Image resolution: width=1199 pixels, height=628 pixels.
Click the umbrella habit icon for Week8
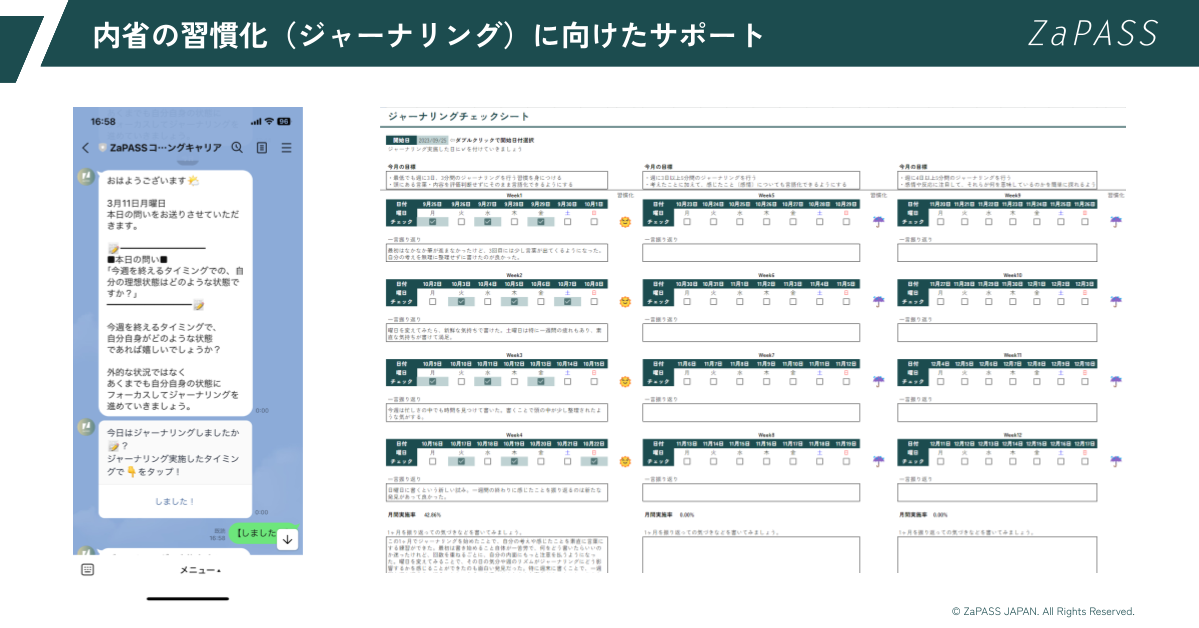coord(879,461)
